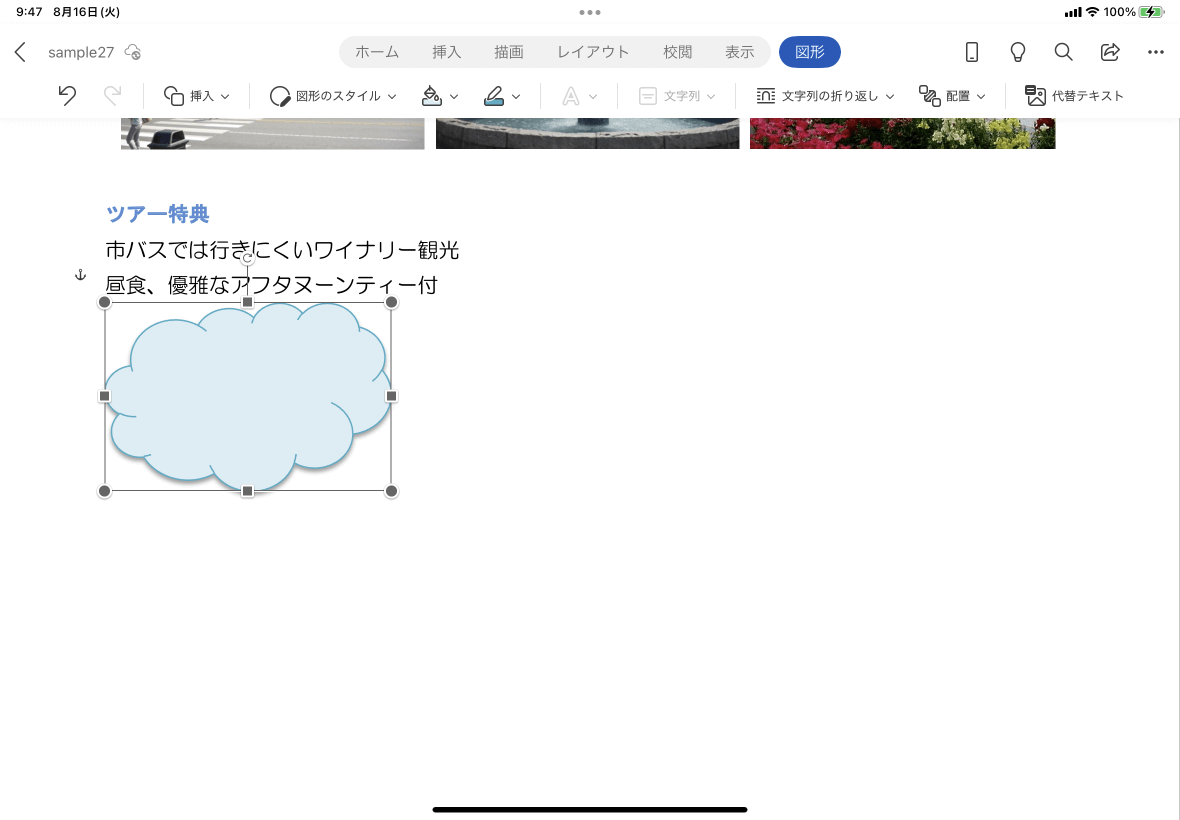The height and width of the screenshot is (820, 1180).
Task: Expand shape fill color options arrow
Action: (454, 97)
